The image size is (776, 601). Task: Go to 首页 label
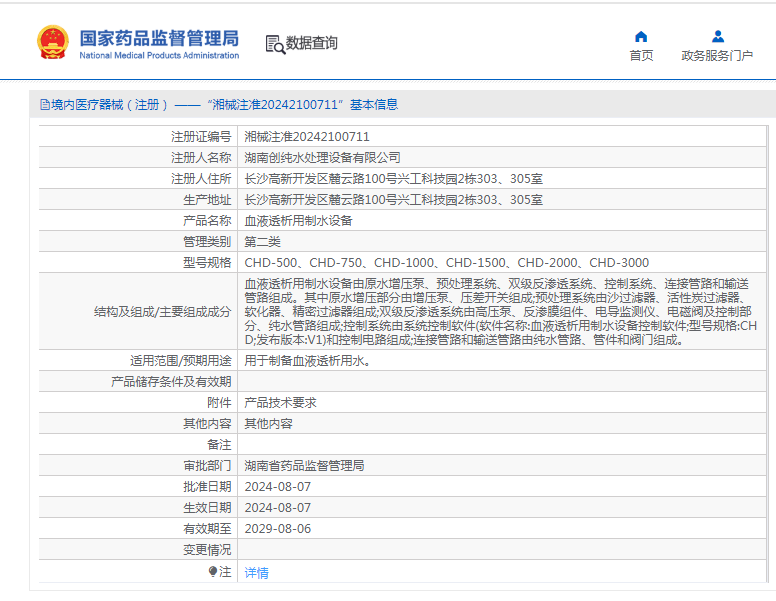coord(641,55)
